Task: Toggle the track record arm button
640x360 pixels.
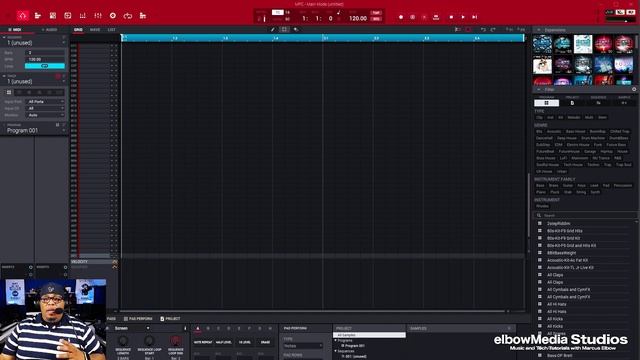Action: (58, 76)
